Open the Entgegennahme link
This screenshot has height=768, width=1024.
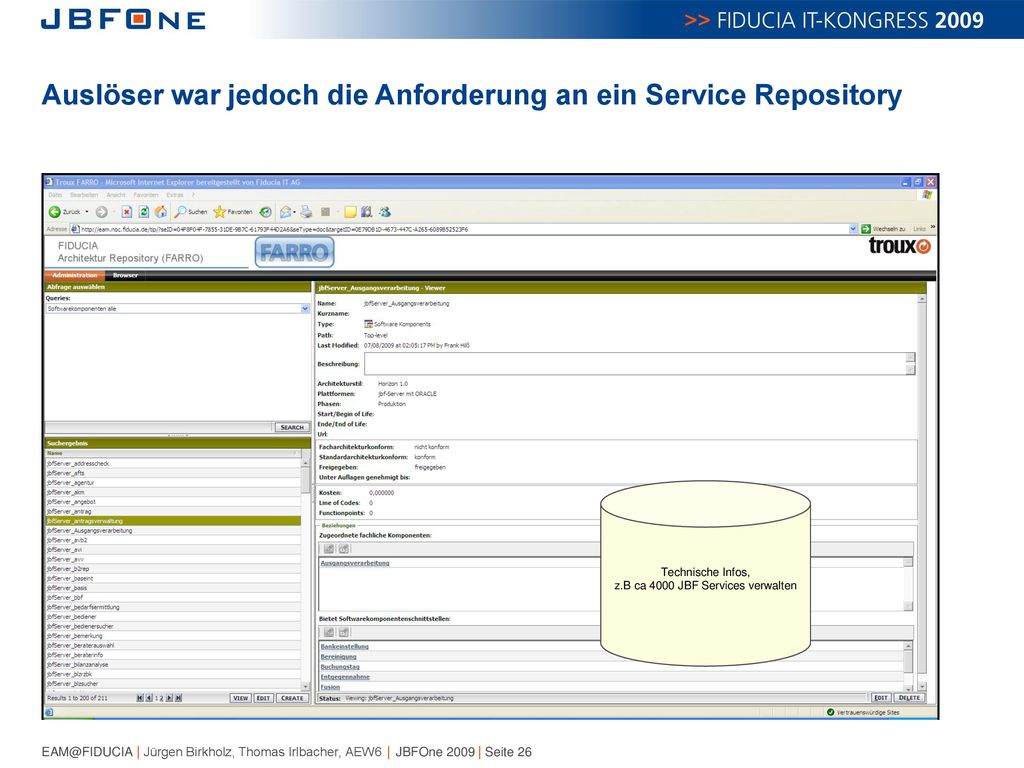click(x=345, y=677)
